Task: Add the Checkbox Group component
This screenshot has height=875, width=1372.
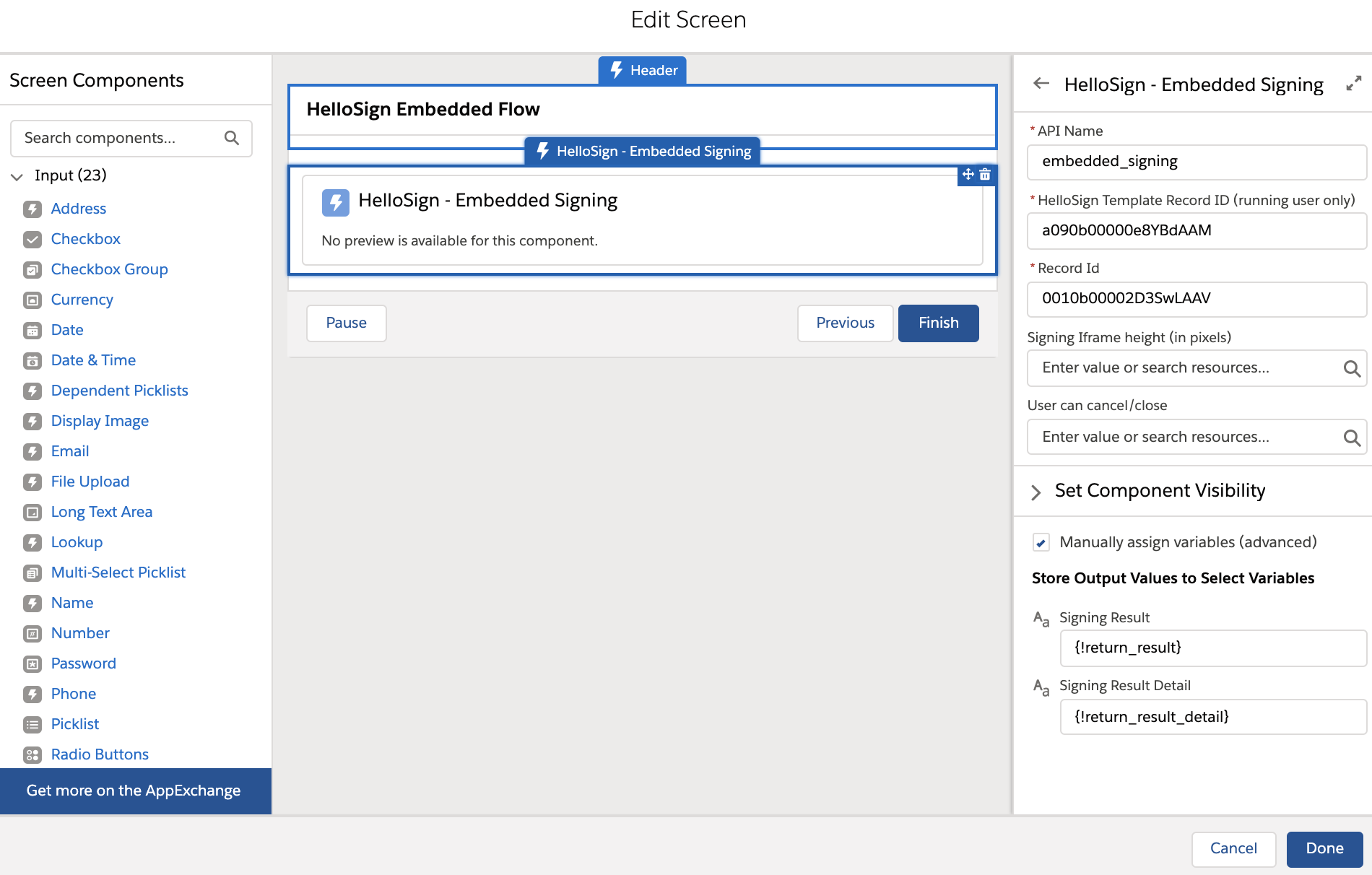Action: click(x=110, y=269)
